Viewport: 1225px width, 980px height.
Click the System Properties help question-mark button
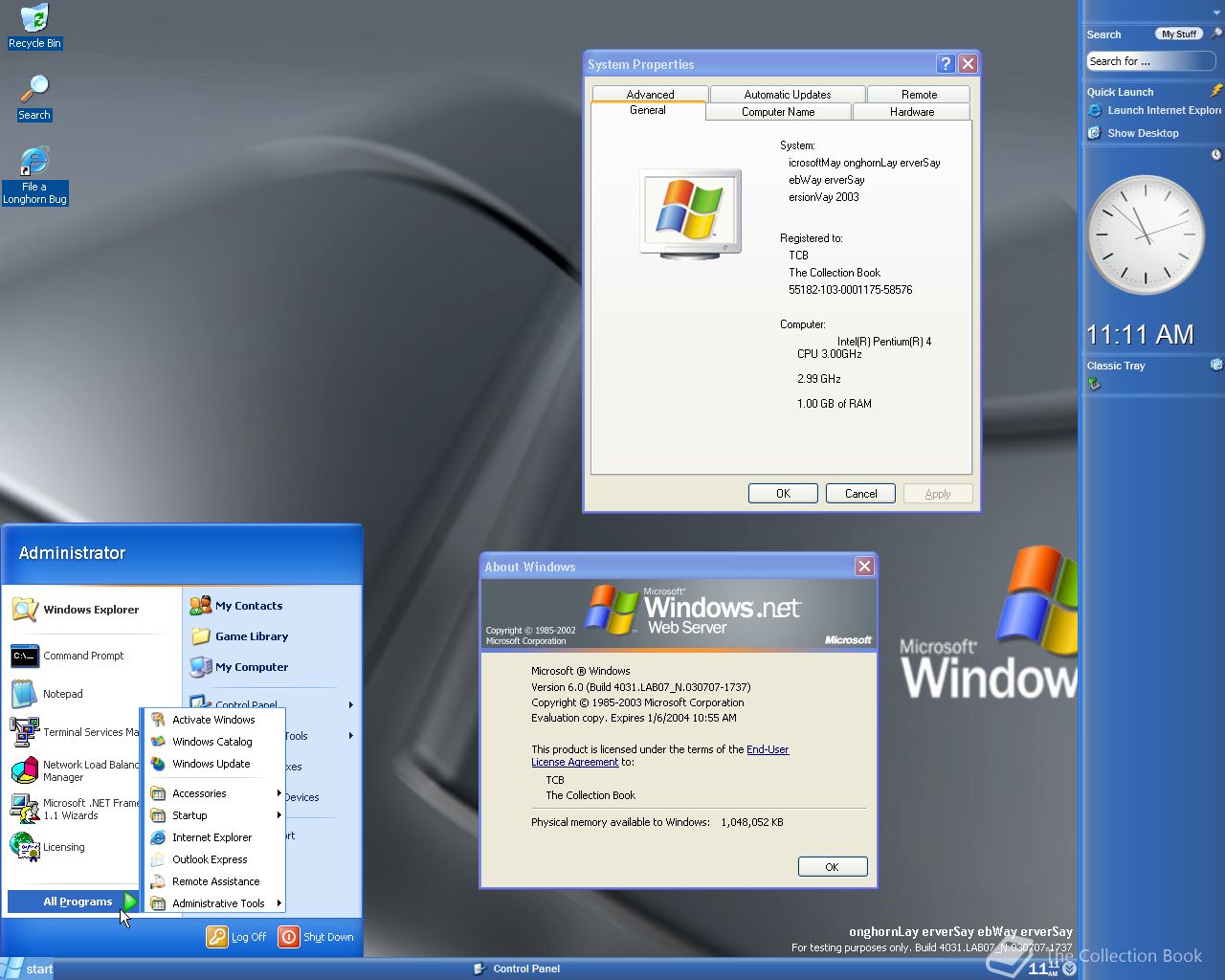pos(946,64)
